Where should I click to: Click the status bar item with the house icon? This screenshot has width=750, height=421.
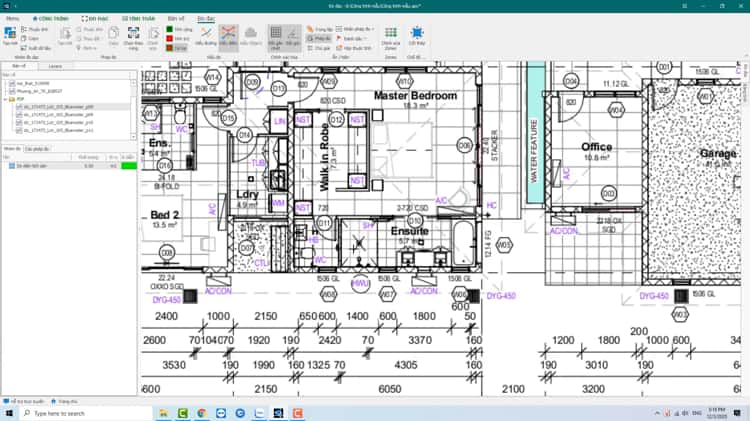click(x=64, y=401)
